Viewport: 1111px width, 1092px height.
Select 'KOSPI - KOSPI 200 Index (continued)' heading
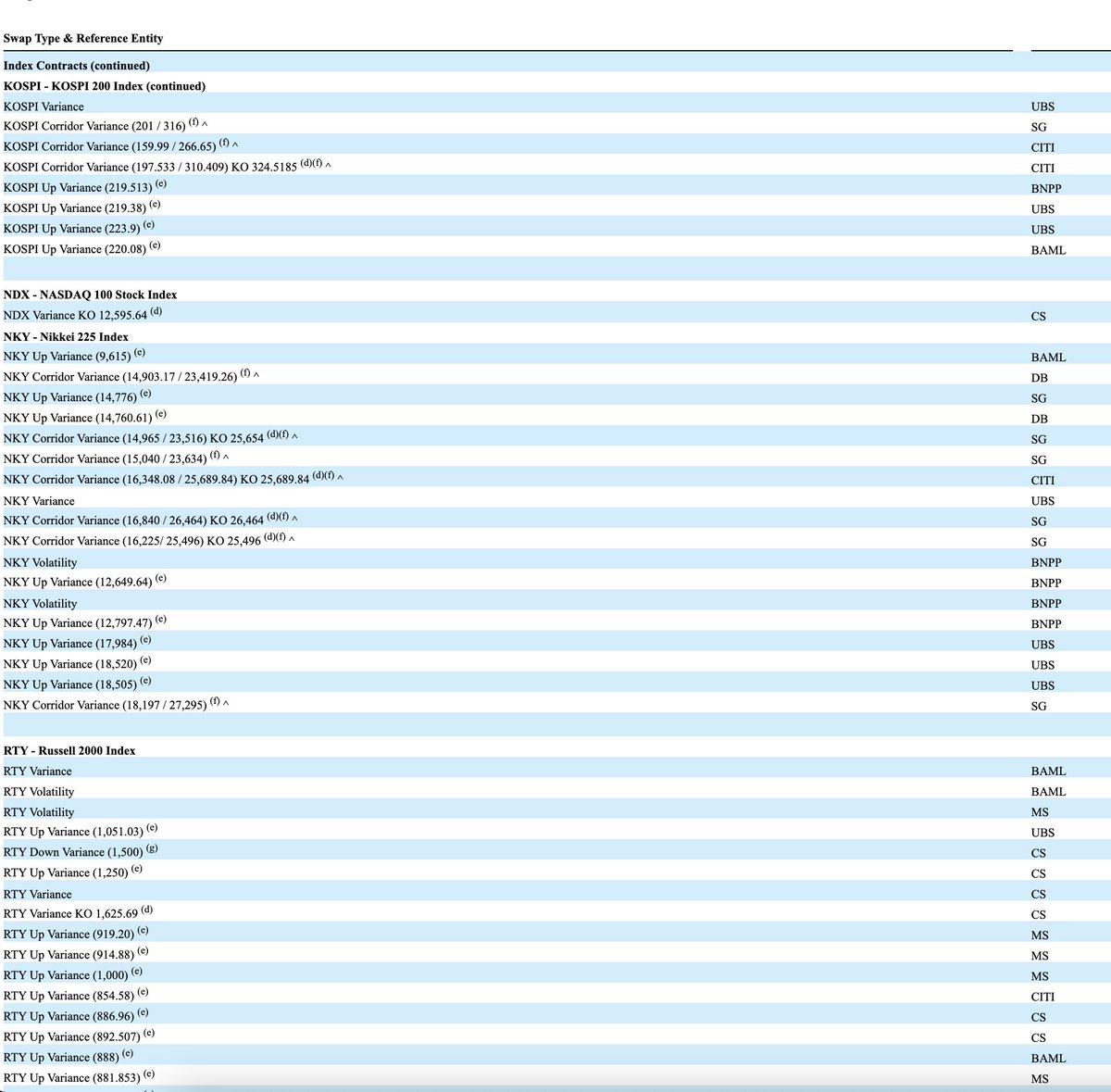click(105, 86)
